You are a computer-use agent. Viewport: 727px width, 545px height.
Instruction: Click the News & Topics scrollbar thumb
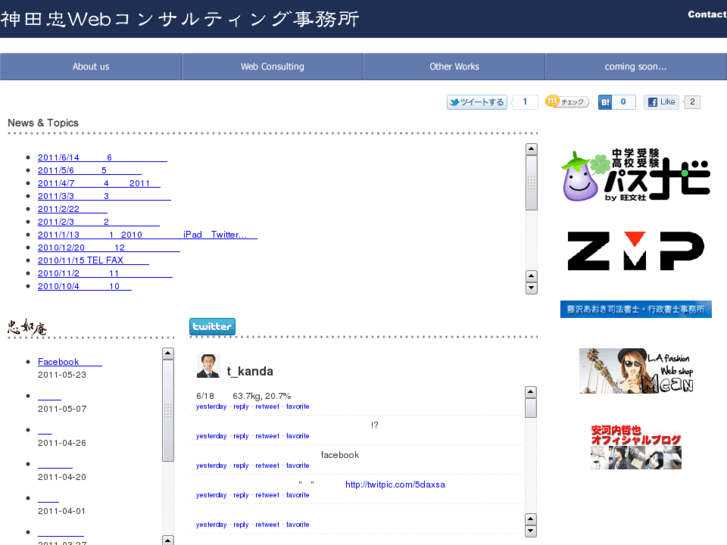point(531,183)
